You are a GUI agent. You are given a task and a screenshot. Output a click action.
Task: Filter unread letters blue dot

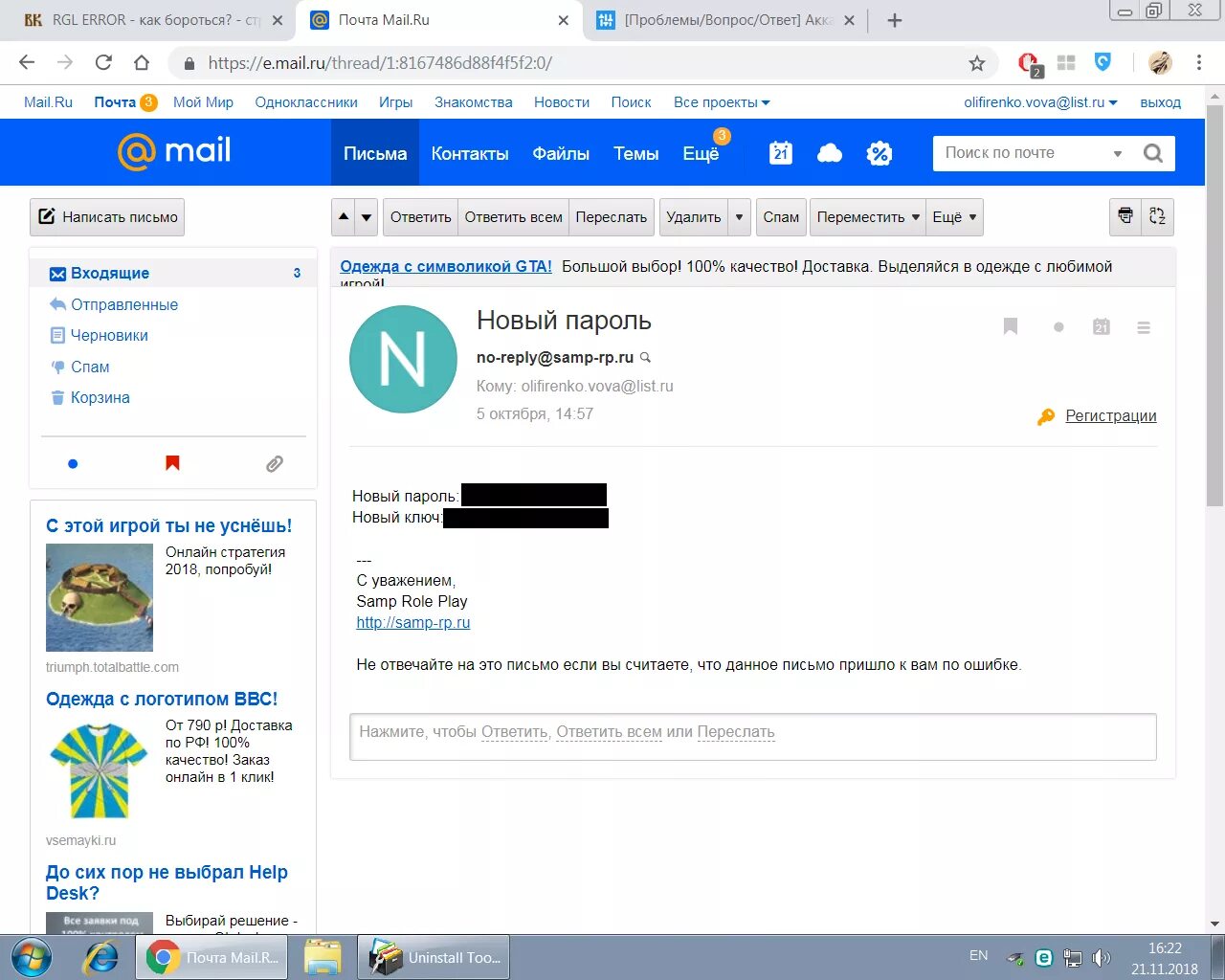73,464
